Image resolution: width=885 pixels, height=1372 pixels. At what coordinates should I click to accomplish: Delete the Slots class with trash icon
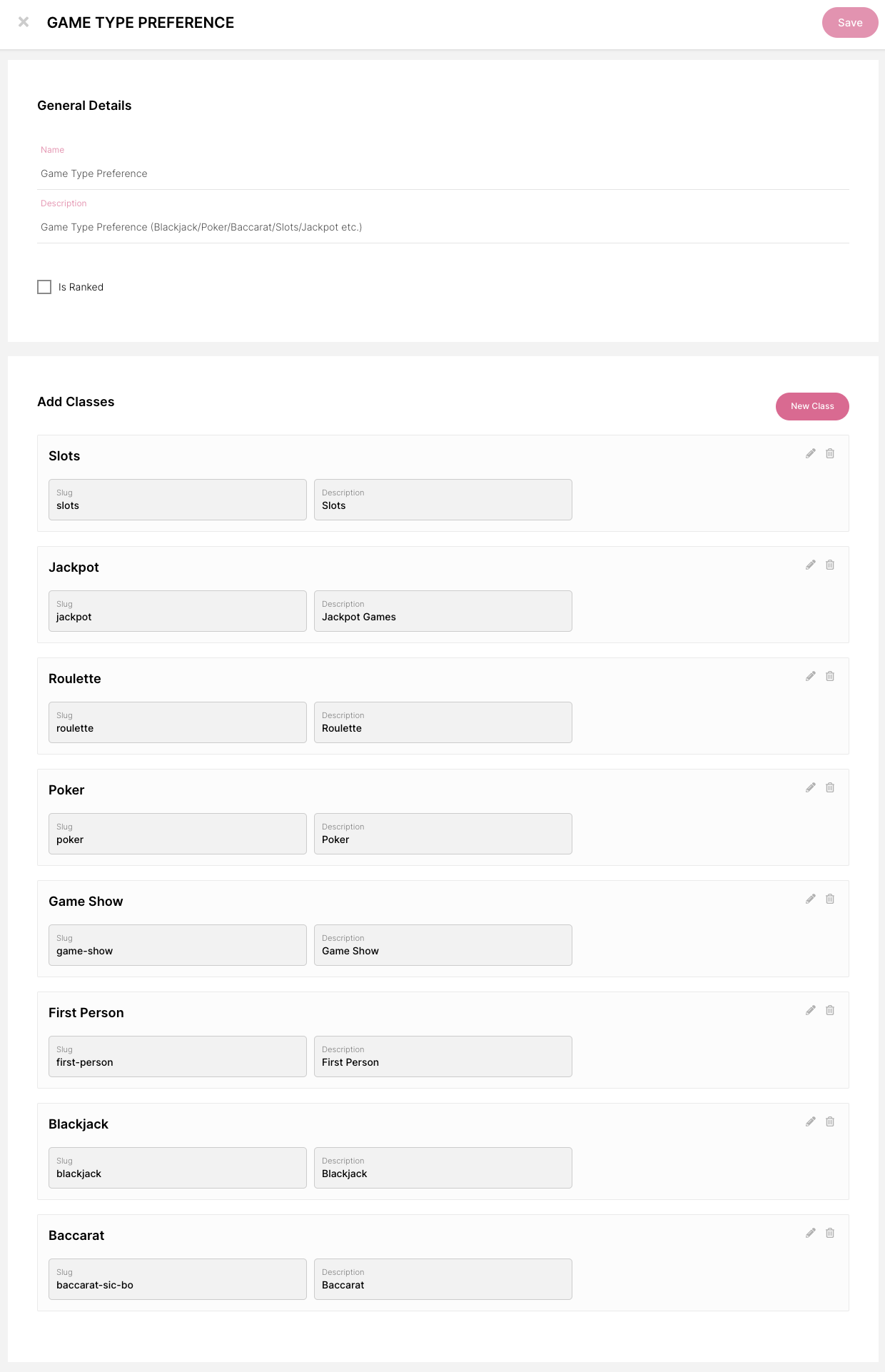coord(830,453)
